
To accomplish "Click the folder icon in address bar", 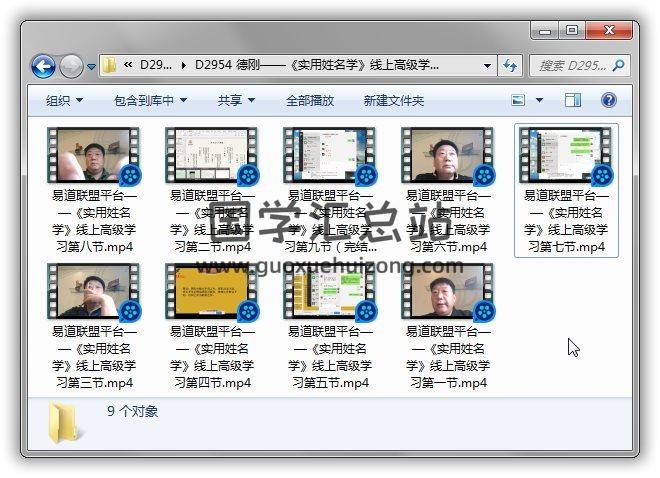I will pos(110,66).
